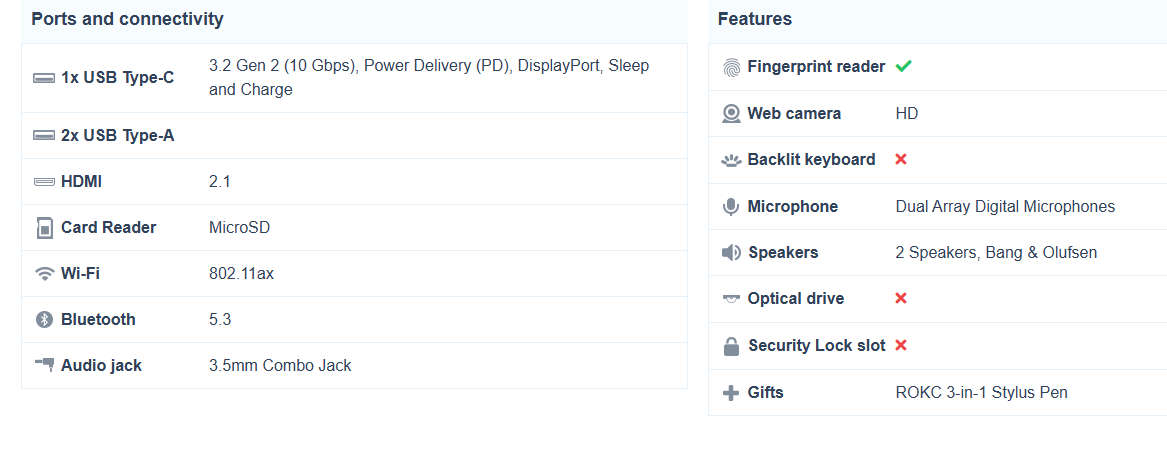Screen dimensions: 1167x449
Task: Click the Wi-Fi signal icon
Action: click(44, 274)
